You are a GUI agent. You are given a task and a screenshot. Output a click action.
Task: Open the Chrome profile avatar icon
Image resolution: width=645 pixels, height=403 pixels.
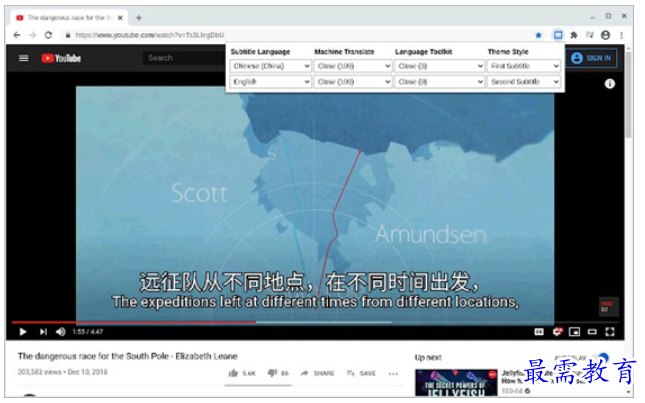[606, 35]
